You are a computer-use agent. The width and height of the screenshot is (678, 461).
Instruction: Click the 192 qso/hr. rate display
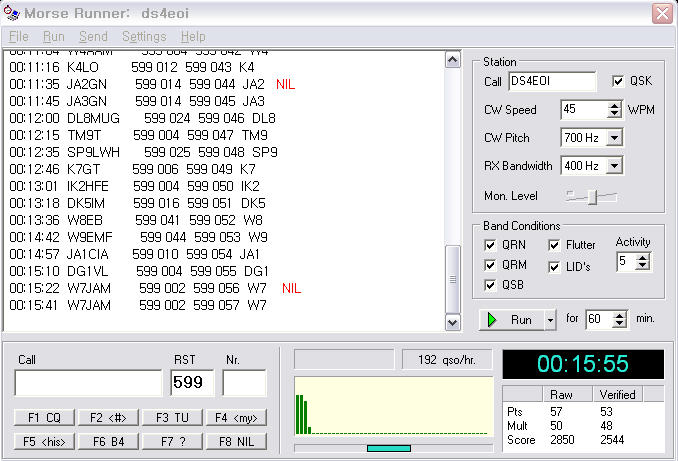[447, 360]
